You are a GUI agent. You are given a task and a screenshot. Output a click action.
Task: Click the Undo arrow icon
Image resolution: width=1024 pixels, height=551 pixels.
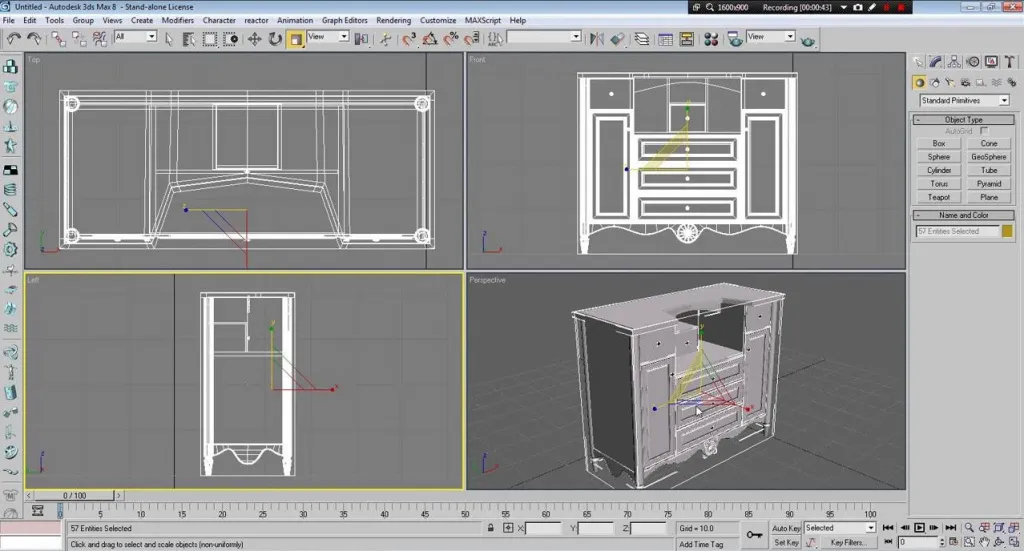(x=14, y=39)
